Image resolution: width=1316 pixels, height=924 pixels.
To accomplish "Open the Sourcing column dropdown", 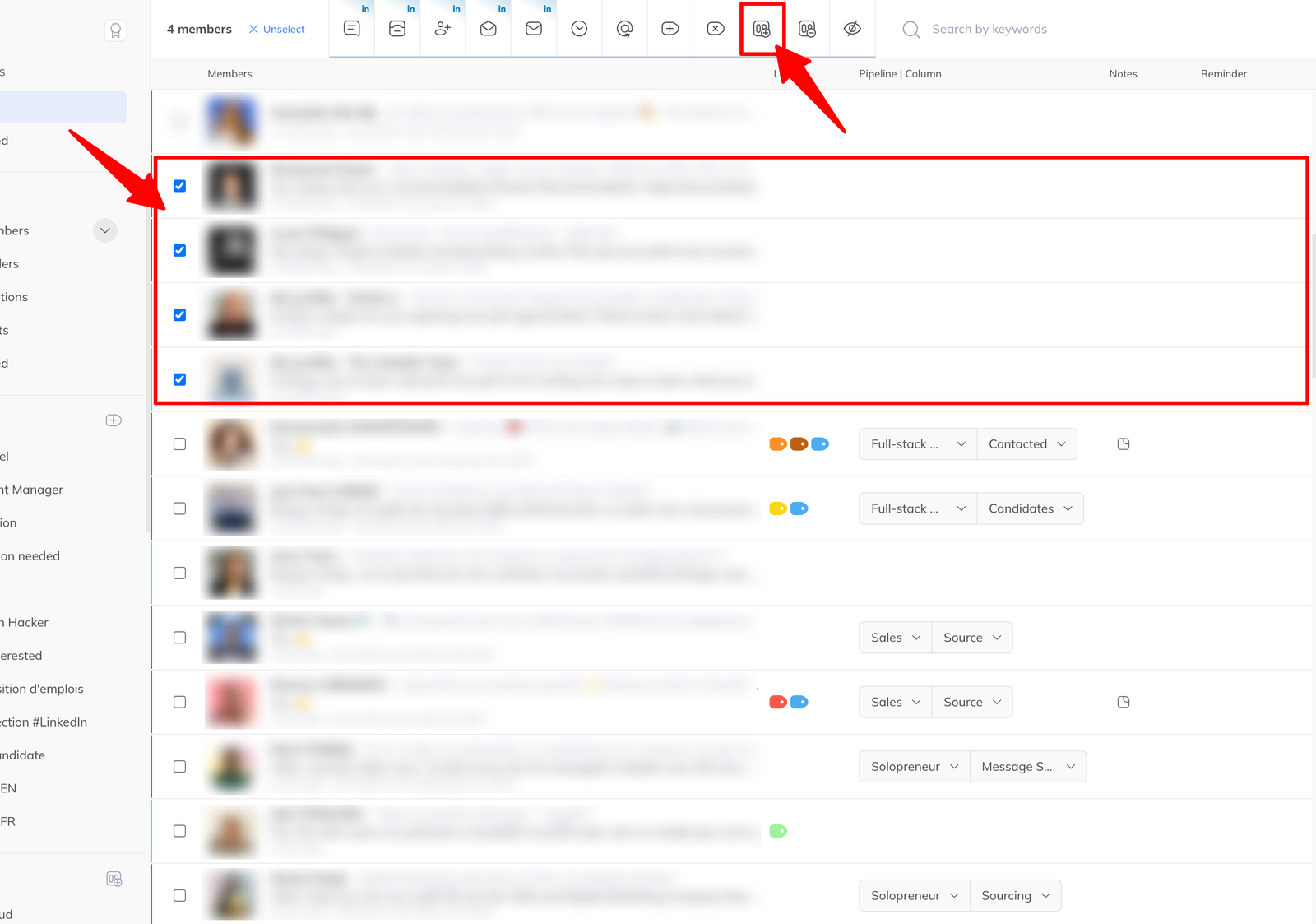I will [x=1016, y=895].
